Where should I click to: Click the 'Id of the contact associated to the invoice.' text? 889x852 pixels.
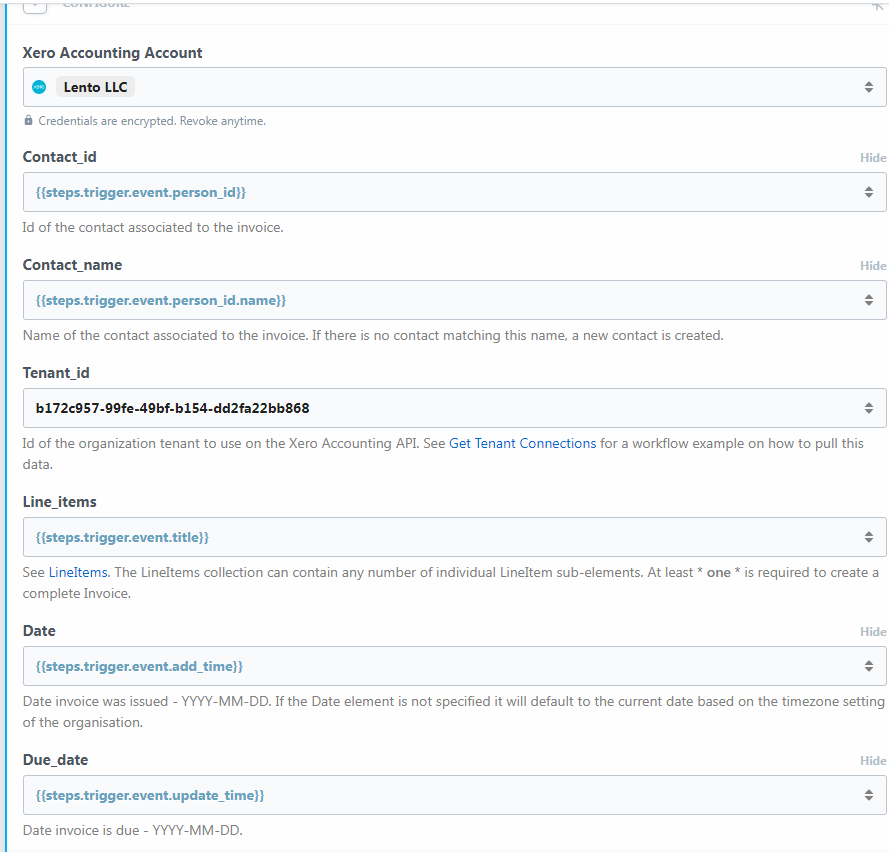pyautogui.click(x=153, y=227)
